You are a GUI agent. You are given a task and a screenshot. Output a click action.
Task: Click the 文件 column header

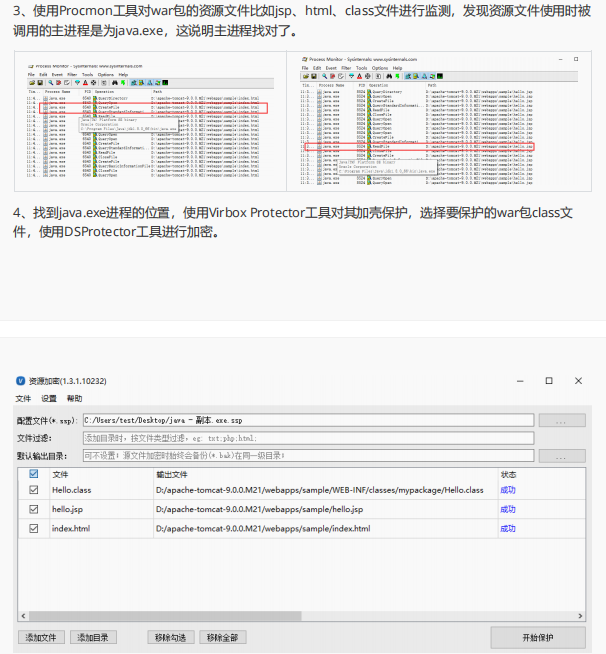(60, 474)
